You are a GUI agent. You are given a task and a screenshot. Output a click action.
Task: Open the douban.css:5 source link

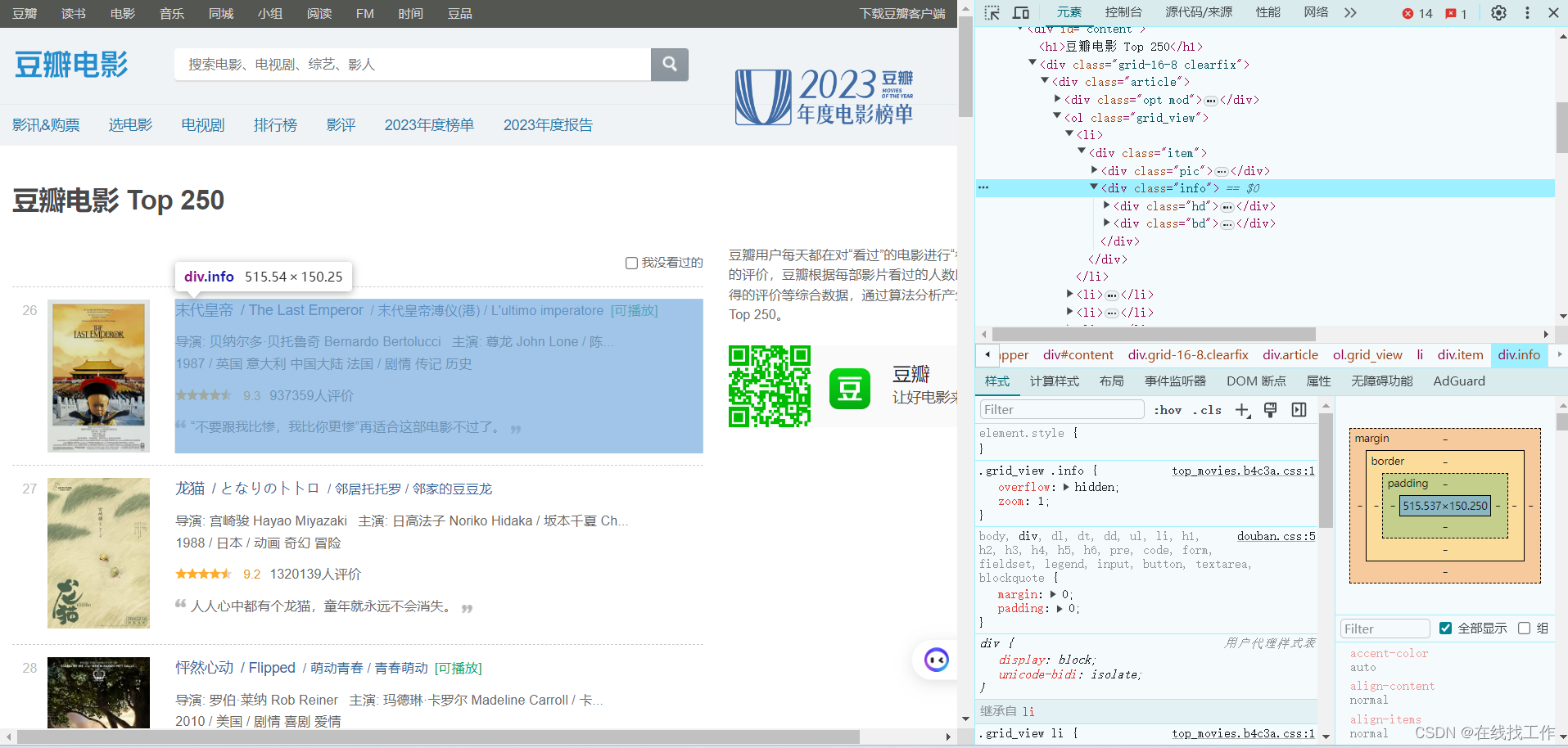pyautogui.click(x=1276, y=536)
